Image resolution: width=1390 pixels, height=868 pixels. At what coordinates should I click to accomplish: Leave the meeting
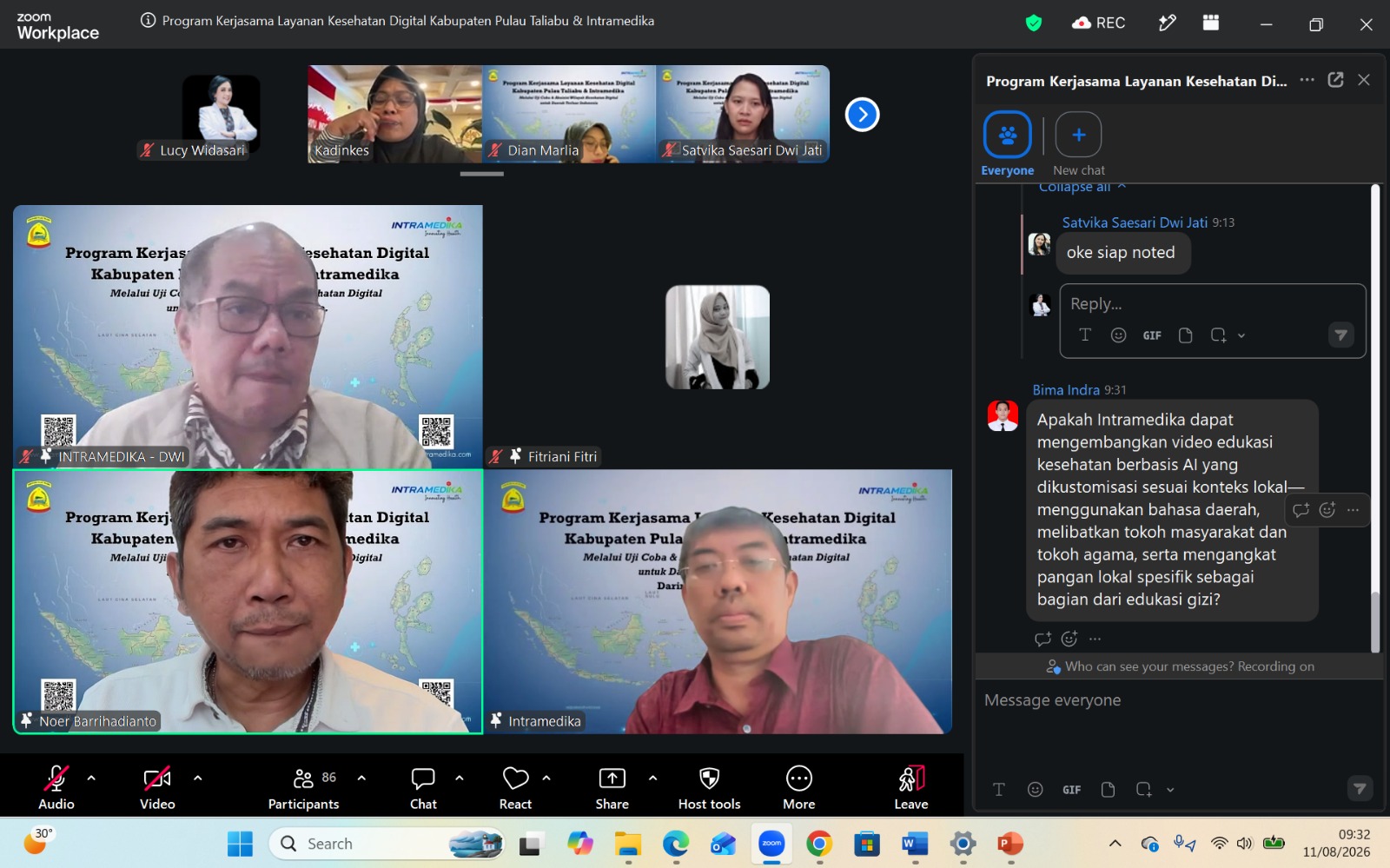pyautogui.click(x=911, y=788)
